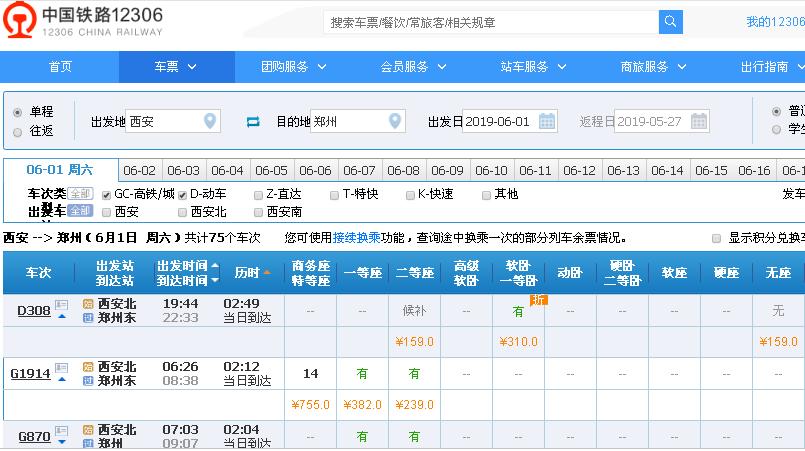Expand G870 price row arrow

[62, 442]
